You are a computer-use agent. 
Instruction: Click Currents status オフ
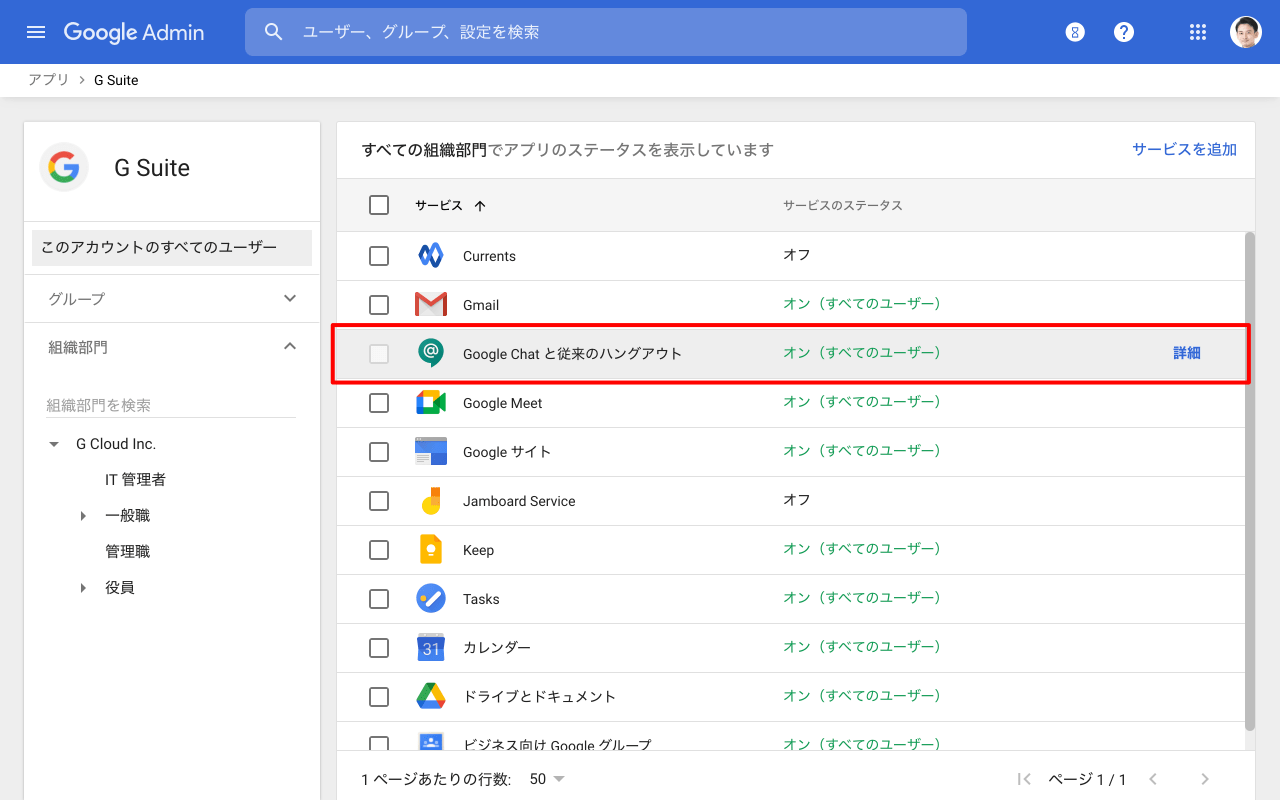[797, 255]
